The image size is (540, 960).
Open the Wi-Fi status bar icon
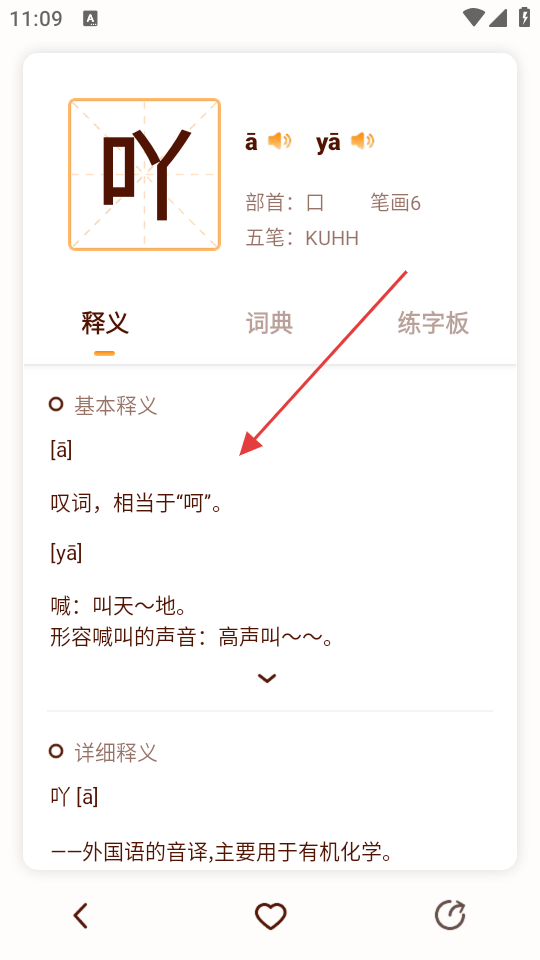click(473, 18)
